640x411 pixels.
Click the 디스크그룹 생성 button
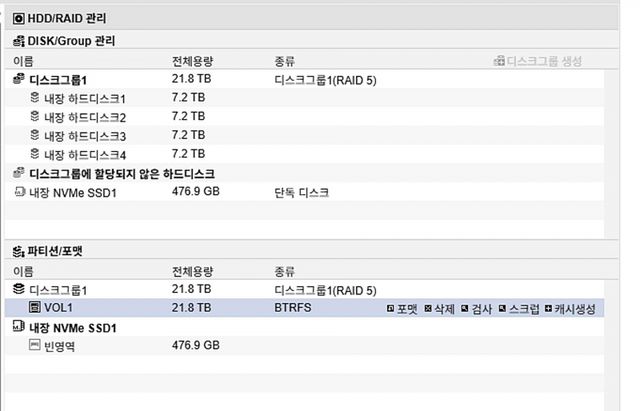point(538,61)
